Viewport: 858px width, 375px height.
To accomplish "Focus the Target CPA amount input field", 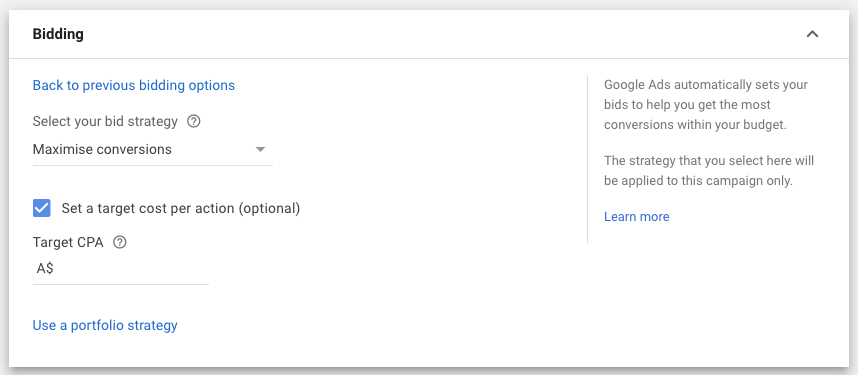I will pos(121,269).
